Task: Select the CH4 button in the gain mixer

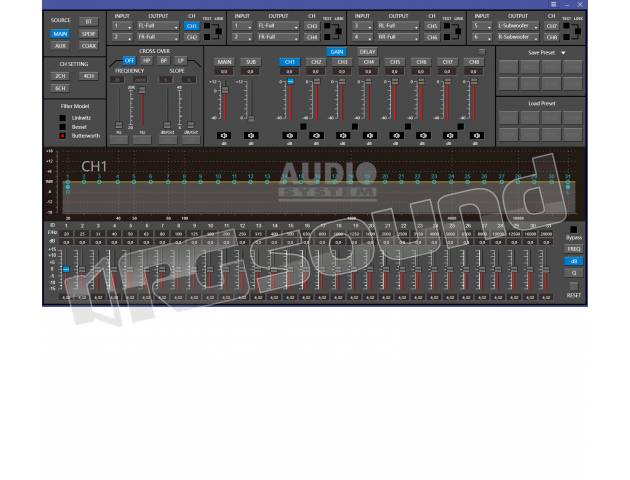Action: (x=369, y=62)
